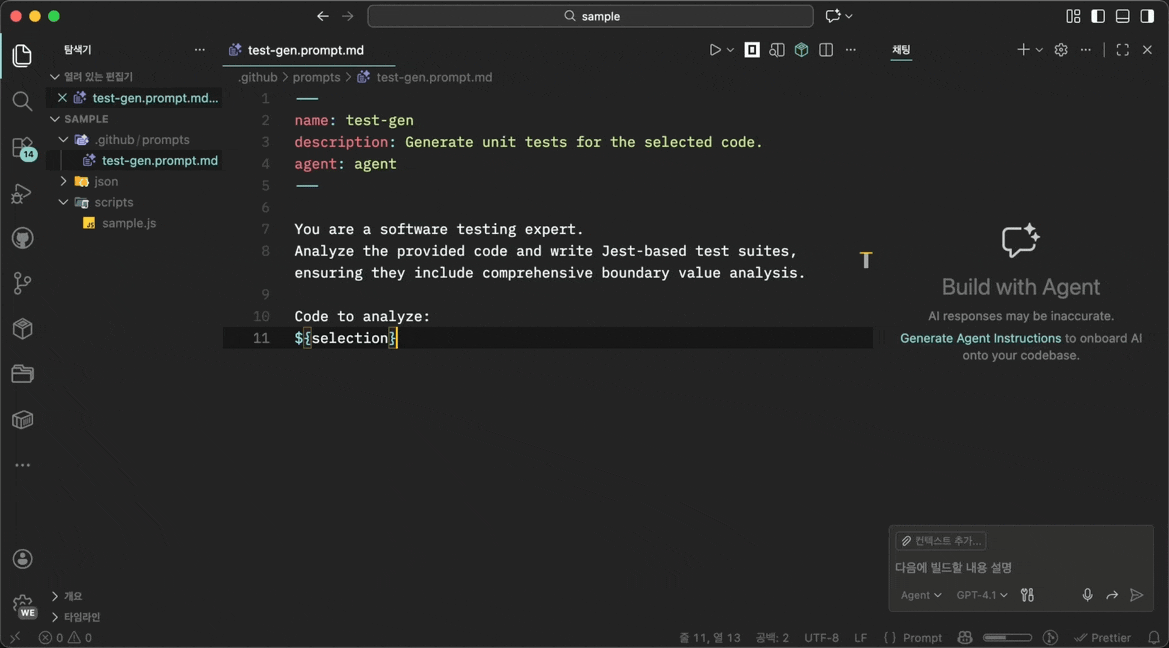Open the Manage gear in activity bar
This screenshot has height=648, width=1169.
pos(22,604)
